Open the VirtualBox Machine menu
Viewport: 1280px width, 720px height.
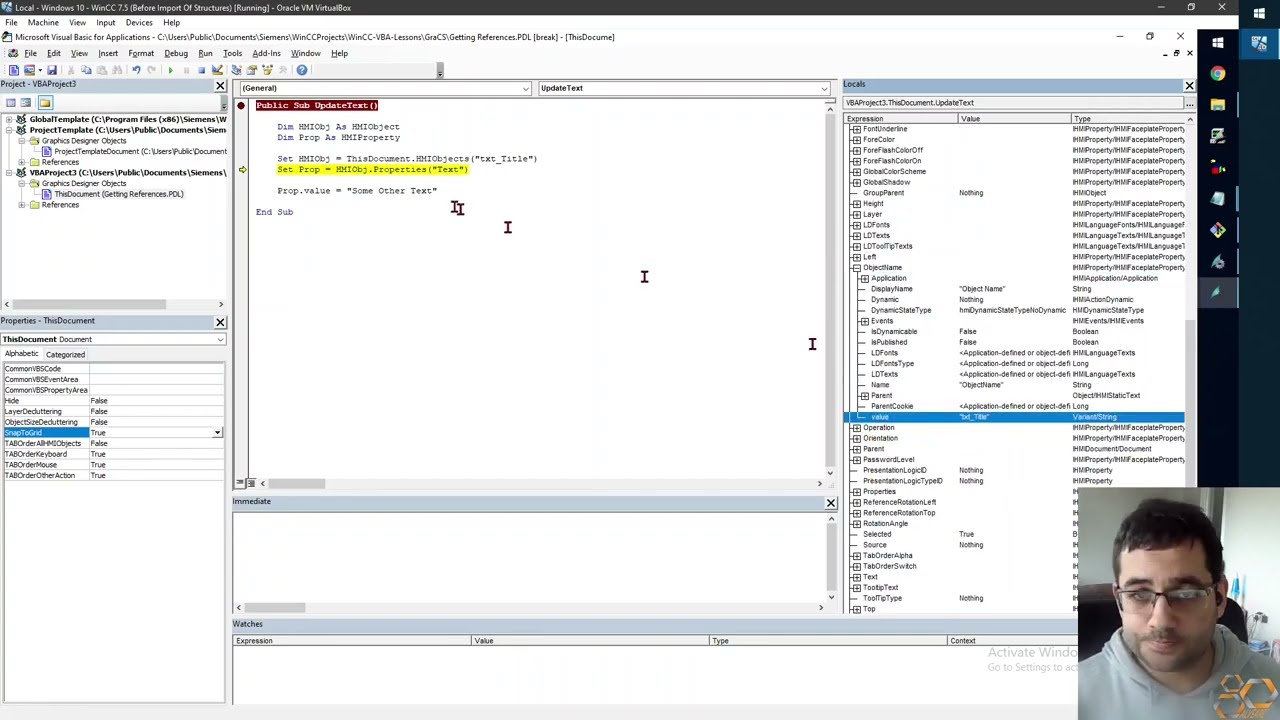[43, 22]
